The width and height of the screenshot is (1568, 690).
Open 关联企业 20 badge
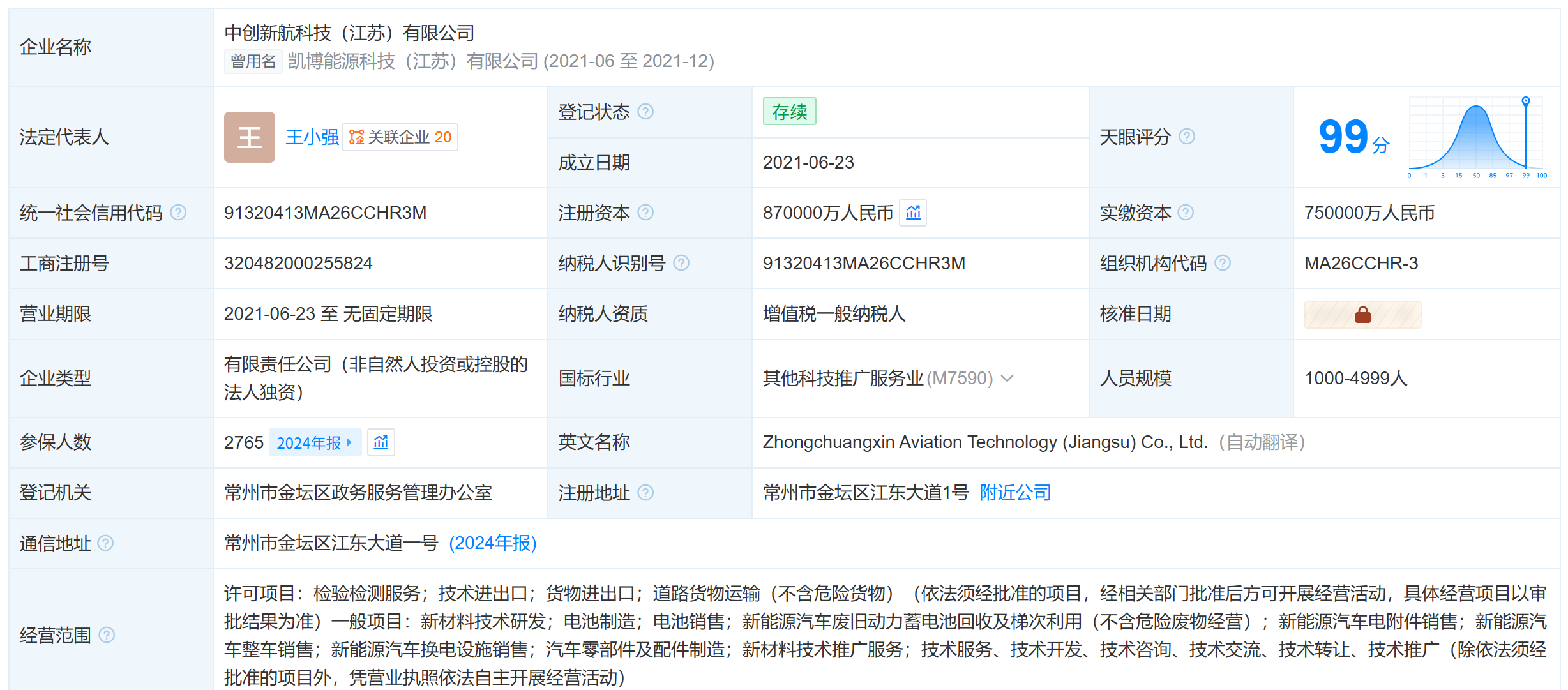click(400, 137)
